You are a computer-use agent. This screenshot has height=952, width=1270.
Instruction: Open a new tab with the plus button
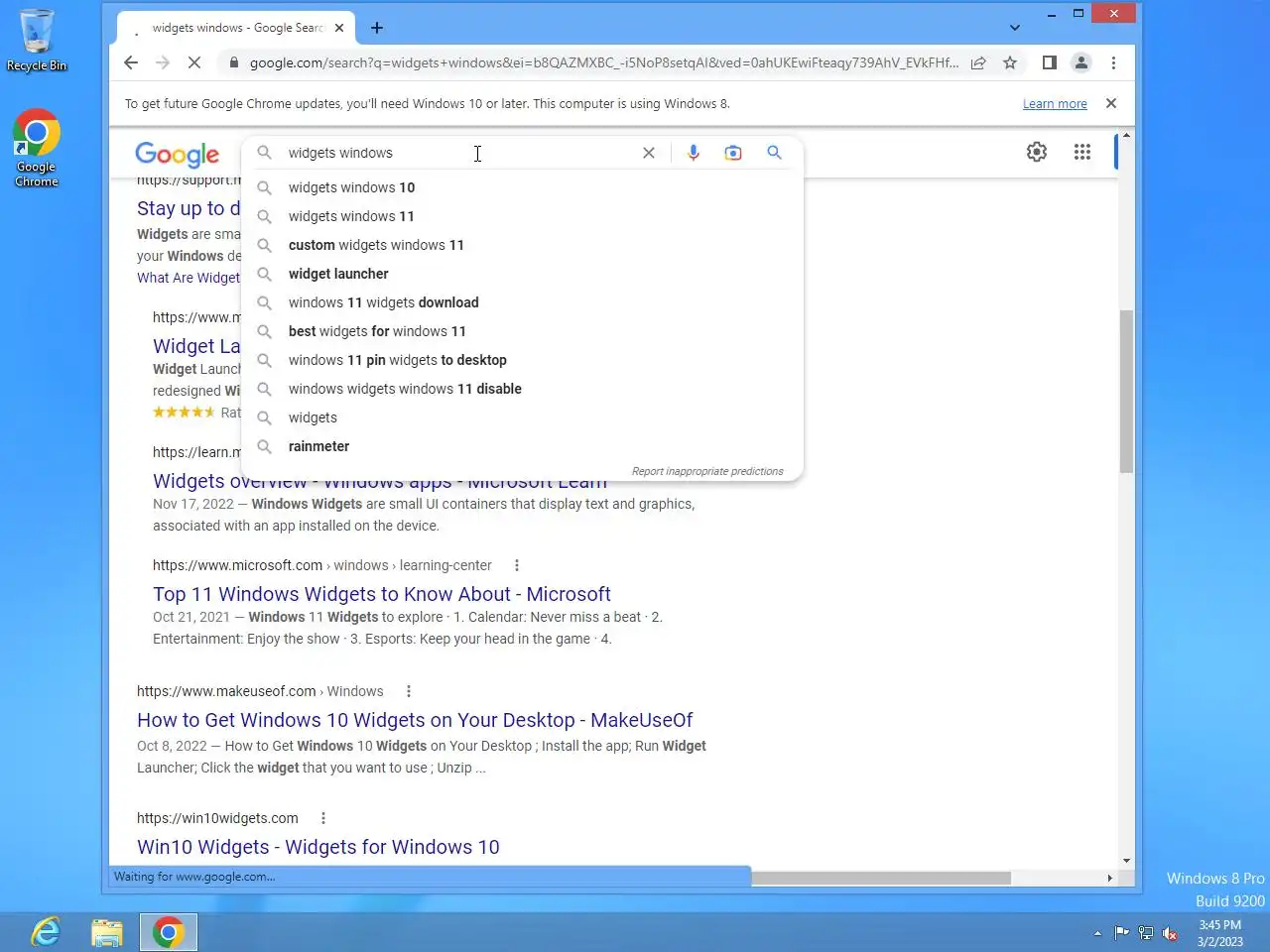[377, 28]
